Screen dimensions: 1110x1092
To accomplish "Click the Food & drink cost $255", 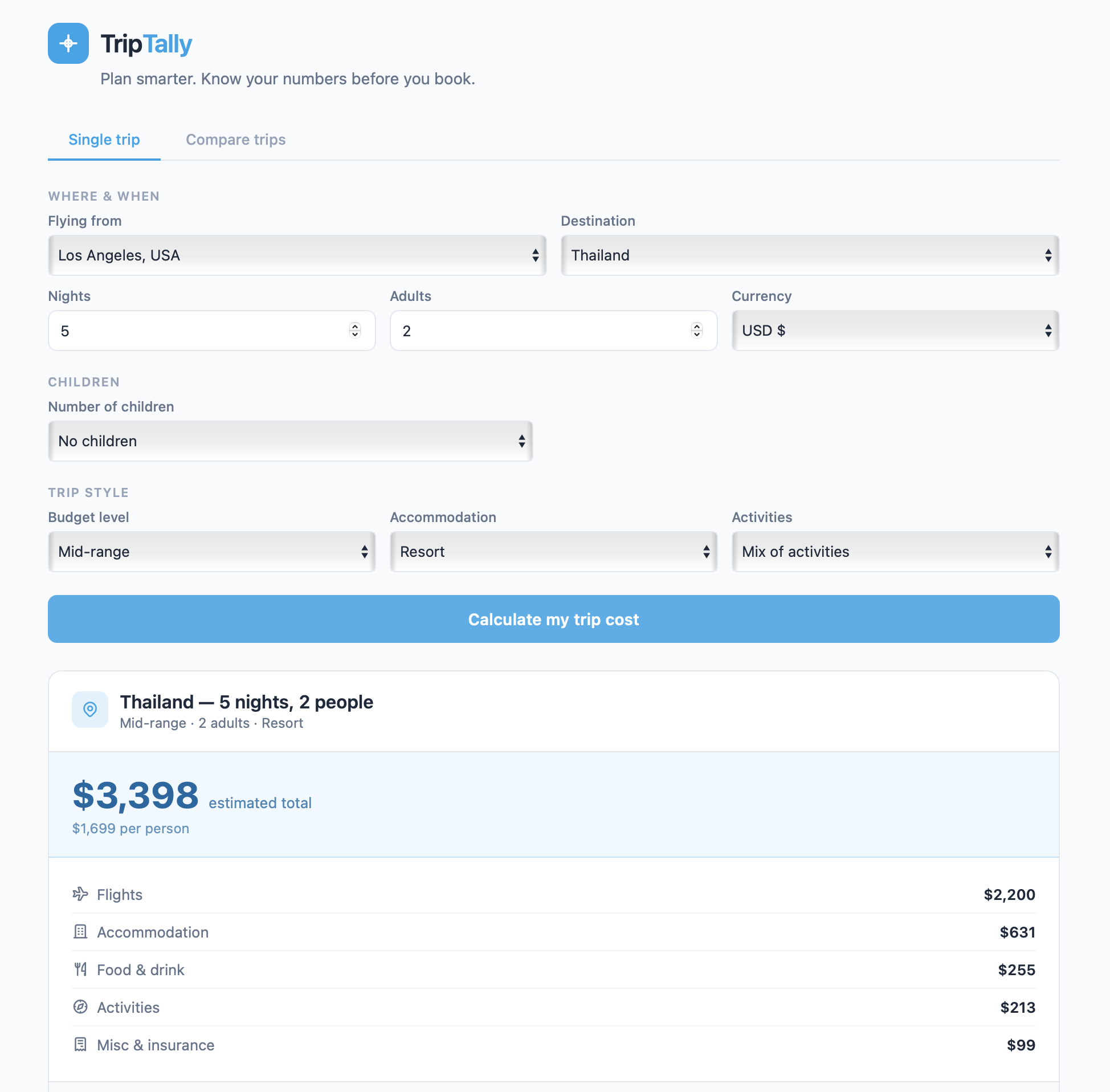I will point(1016,970).
